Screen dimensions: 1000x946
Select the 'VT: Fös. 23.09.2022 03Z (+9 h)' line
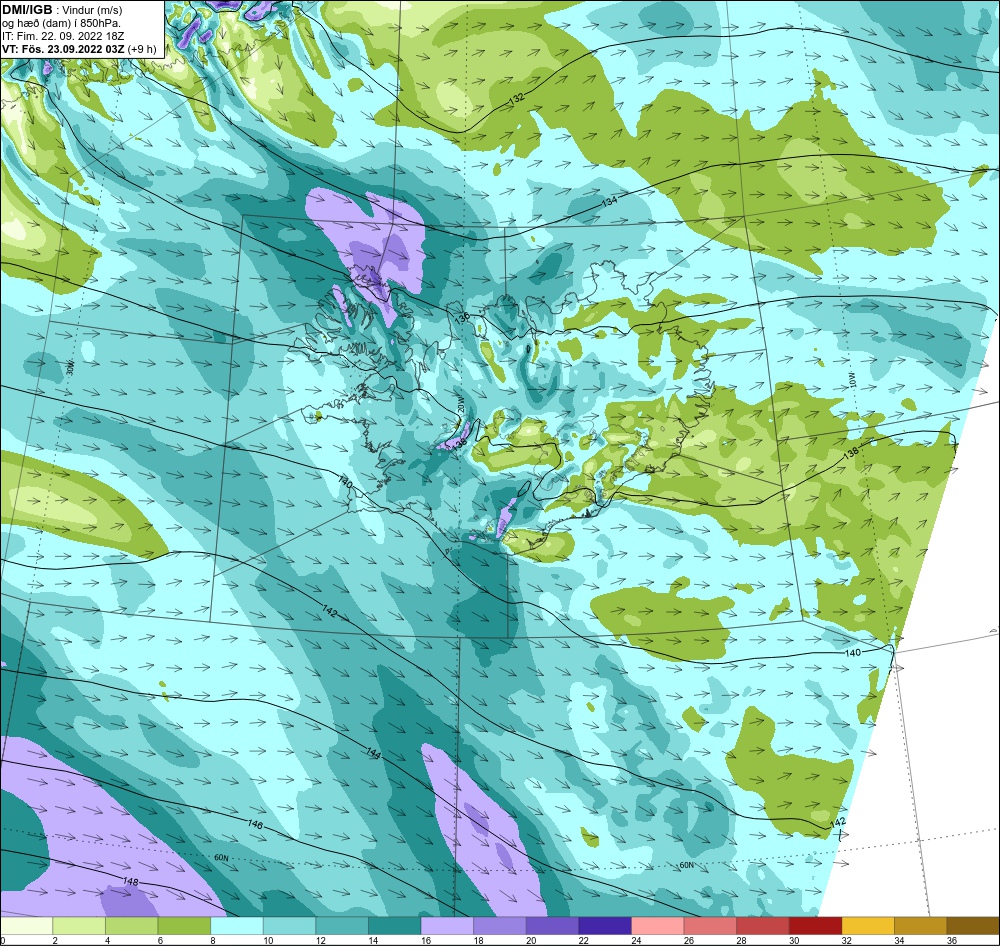click(78, 48)
